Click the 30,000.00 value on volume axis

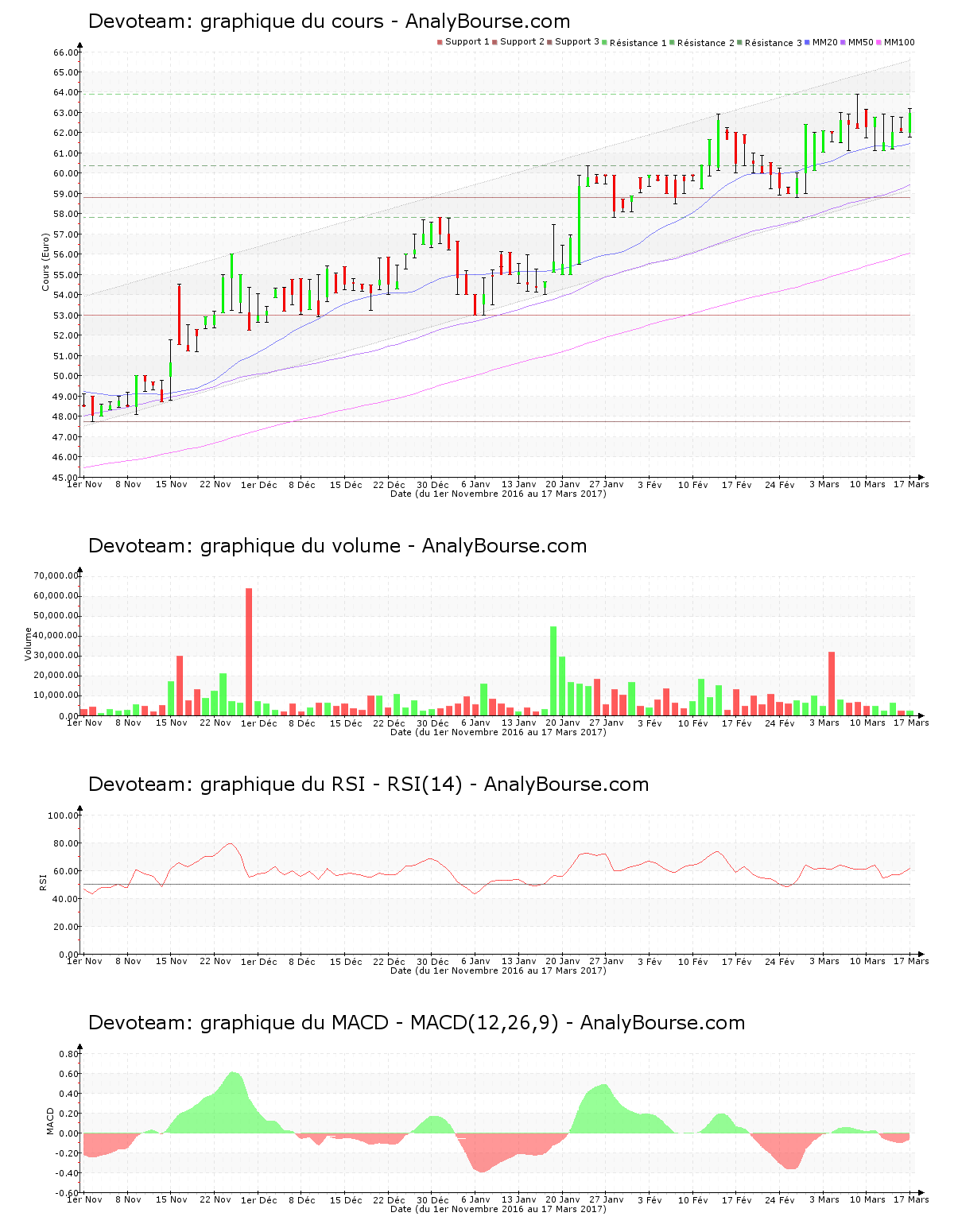[x=56, y=656]
